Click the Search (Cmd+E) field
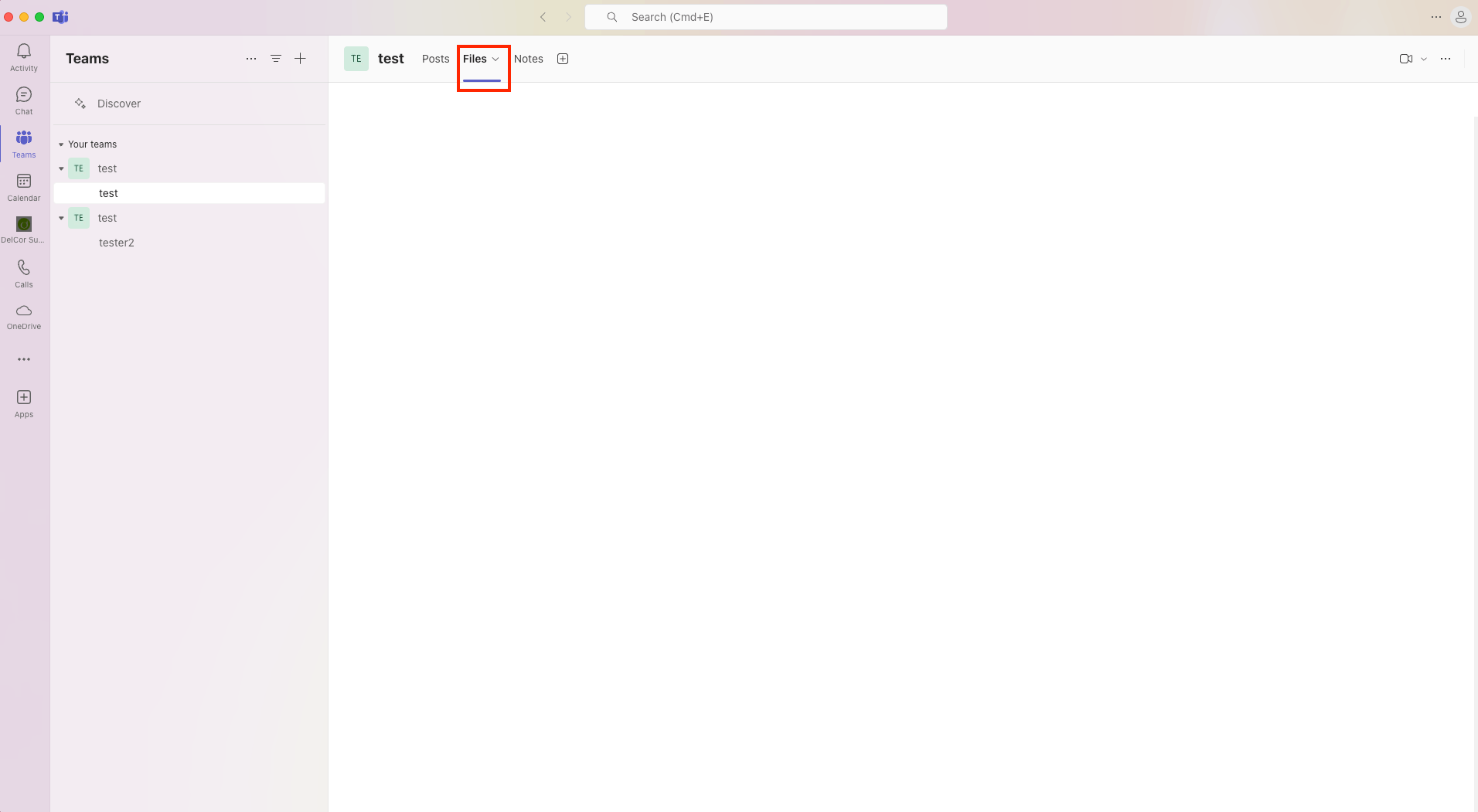This screenshot has height=812, width=1478. 766,17
